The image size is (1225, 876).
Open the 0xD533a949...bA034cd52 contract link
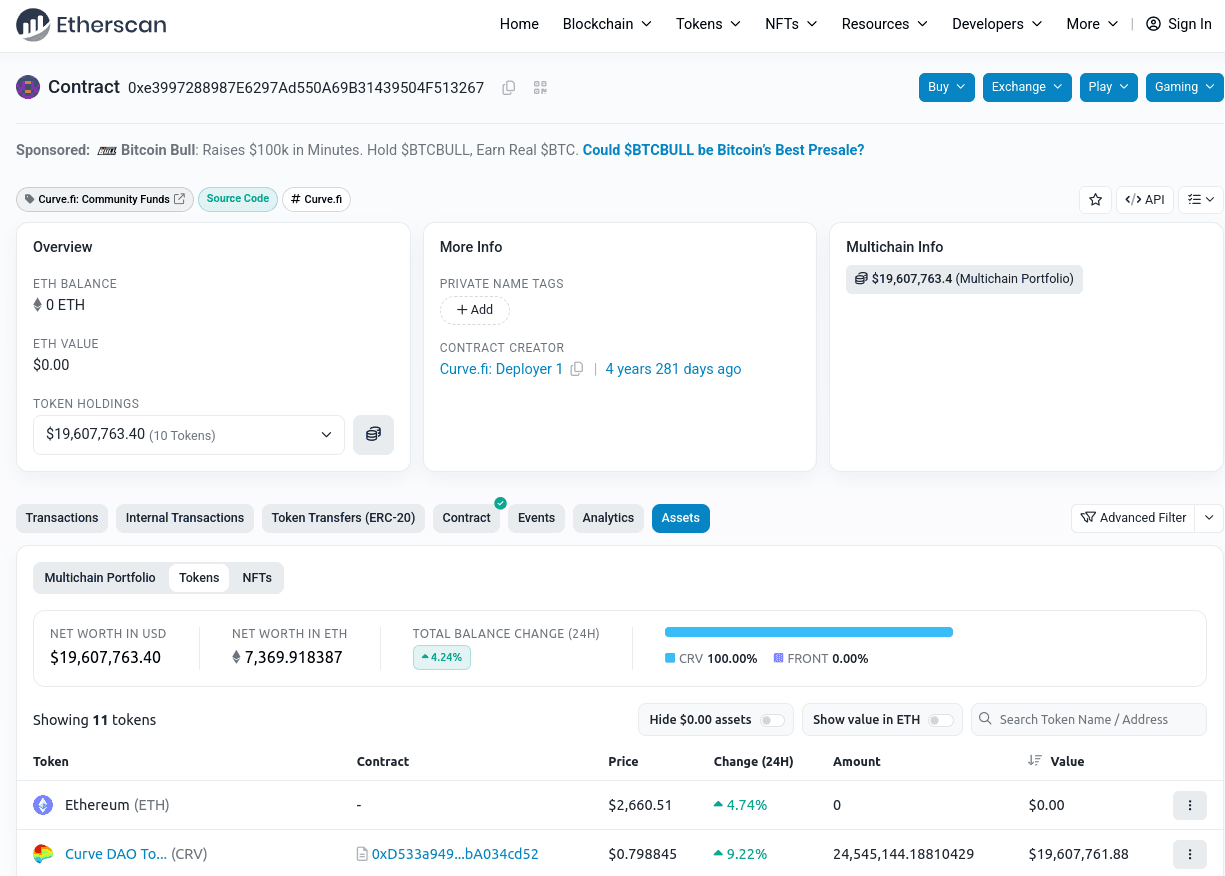point(455,854)
